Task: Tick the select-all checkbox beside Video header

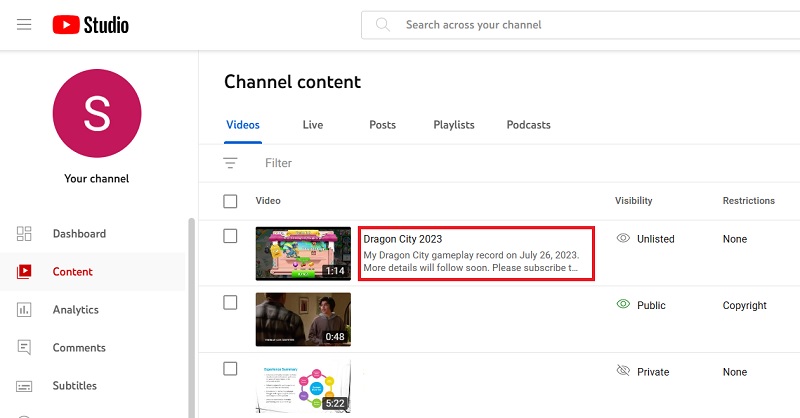Action: click(x=230, y=201)
